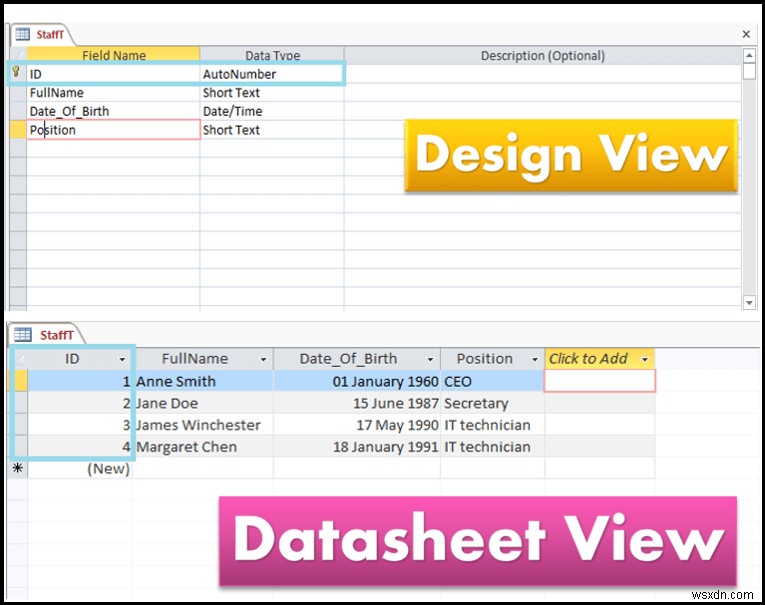This screenshot has width=765, height=605.
Task: Click the (New) record ID cell
Action: tap(80, 468)
